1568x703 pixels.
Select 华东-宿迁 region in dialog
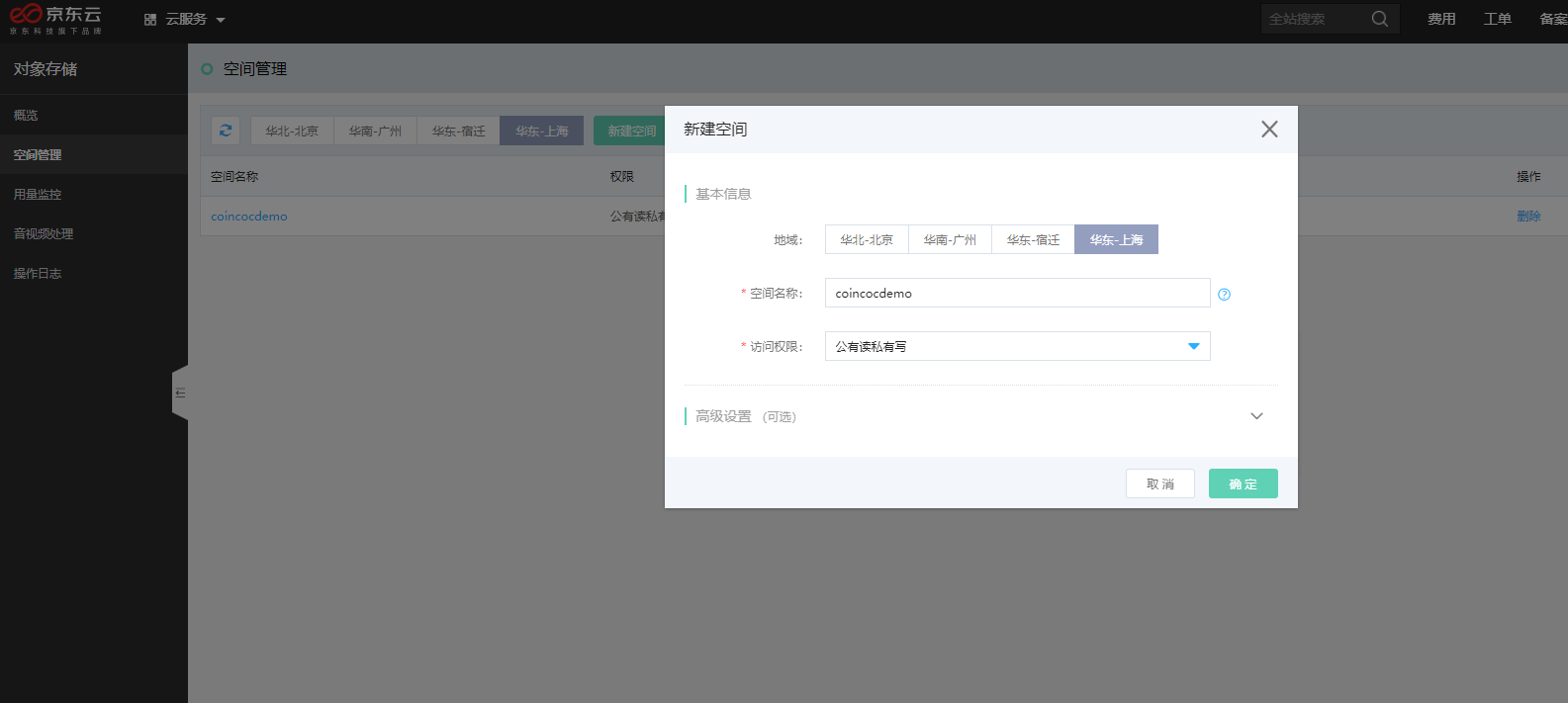[1033, 240]
